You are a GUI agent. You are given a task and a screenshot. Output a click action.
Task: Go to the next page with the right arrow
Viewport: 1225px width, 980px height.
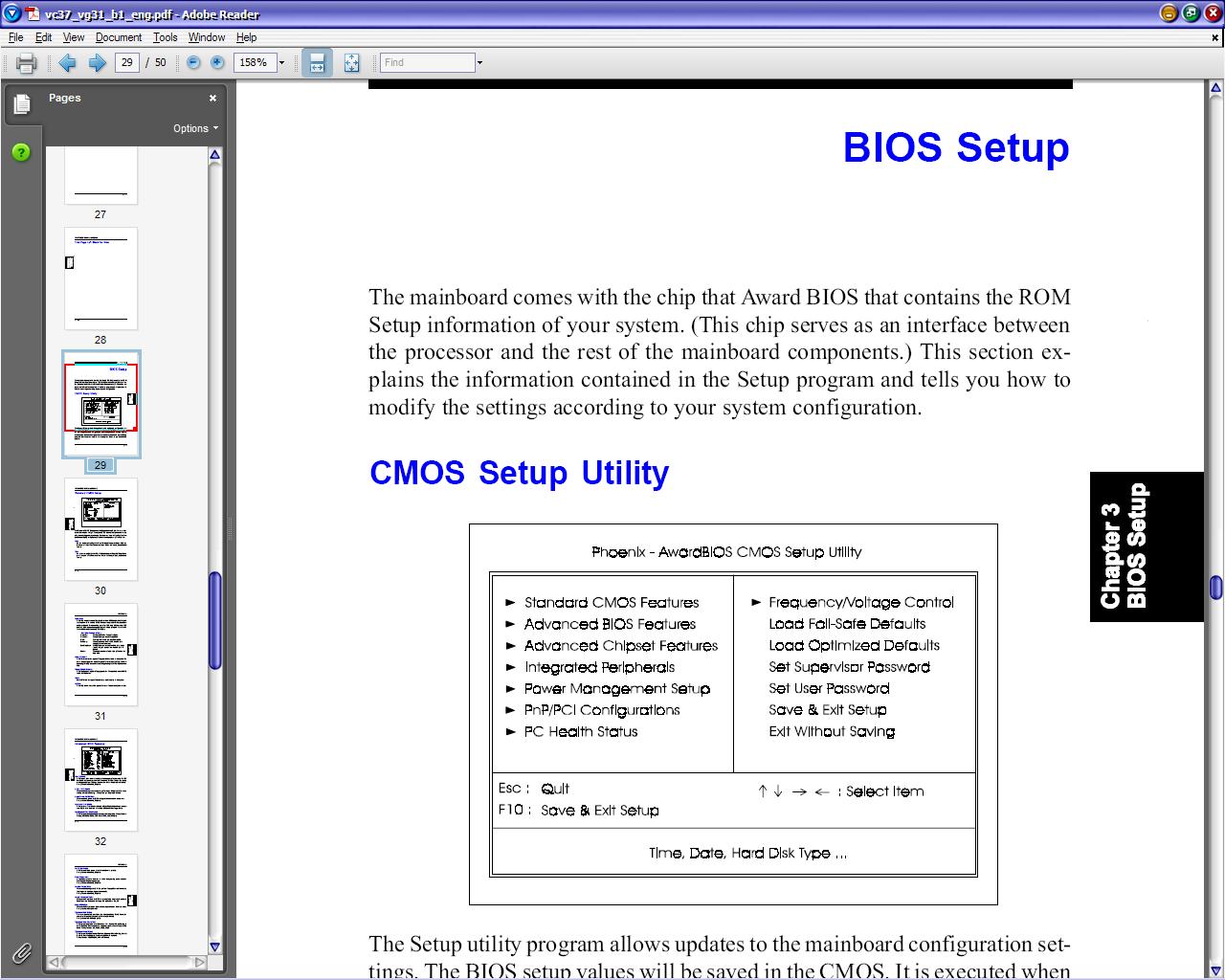(97, 63)
